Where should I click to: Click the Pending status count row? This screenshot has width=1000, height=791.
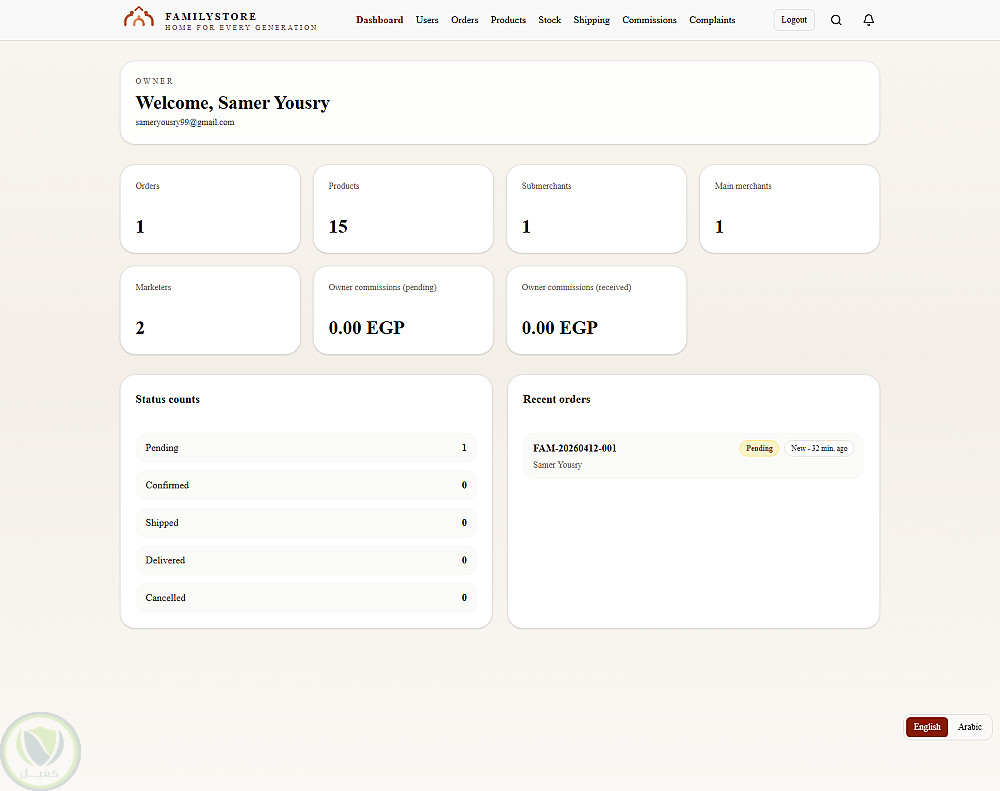(x=306, y=448)
